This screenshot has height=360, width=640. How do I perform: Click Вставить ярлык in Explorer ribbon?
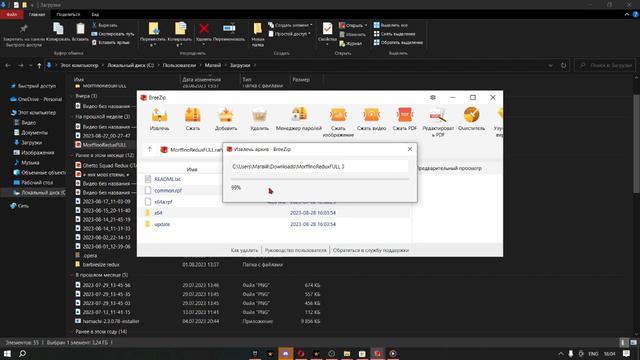pos(111,42)
